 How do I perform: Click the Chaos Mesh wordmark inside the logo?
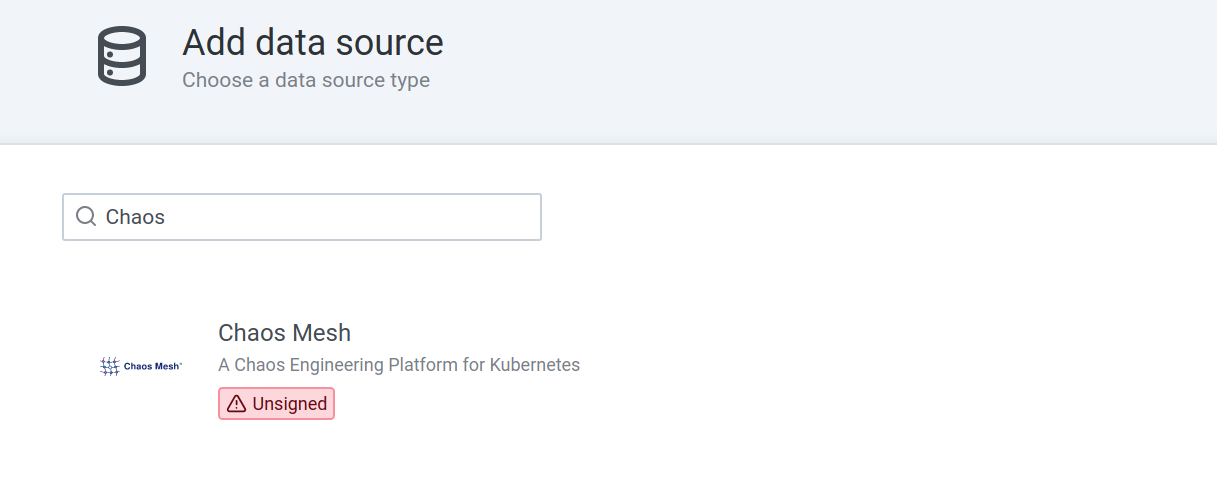click(152, 367)
